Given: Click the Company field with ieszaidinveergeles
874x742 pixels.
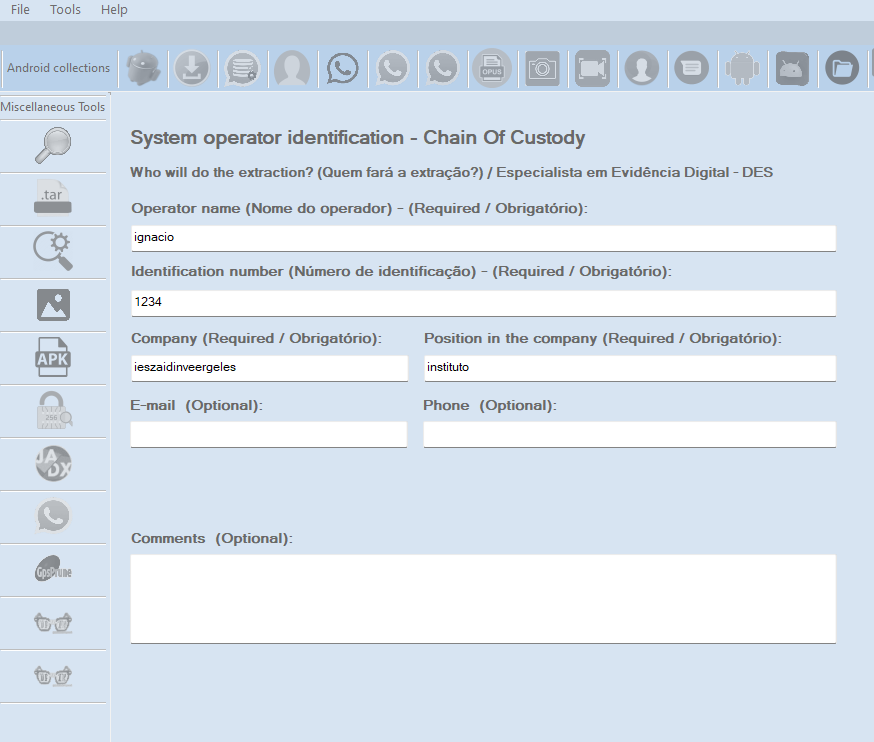Looking at the screenshot, I should [269, 368].
